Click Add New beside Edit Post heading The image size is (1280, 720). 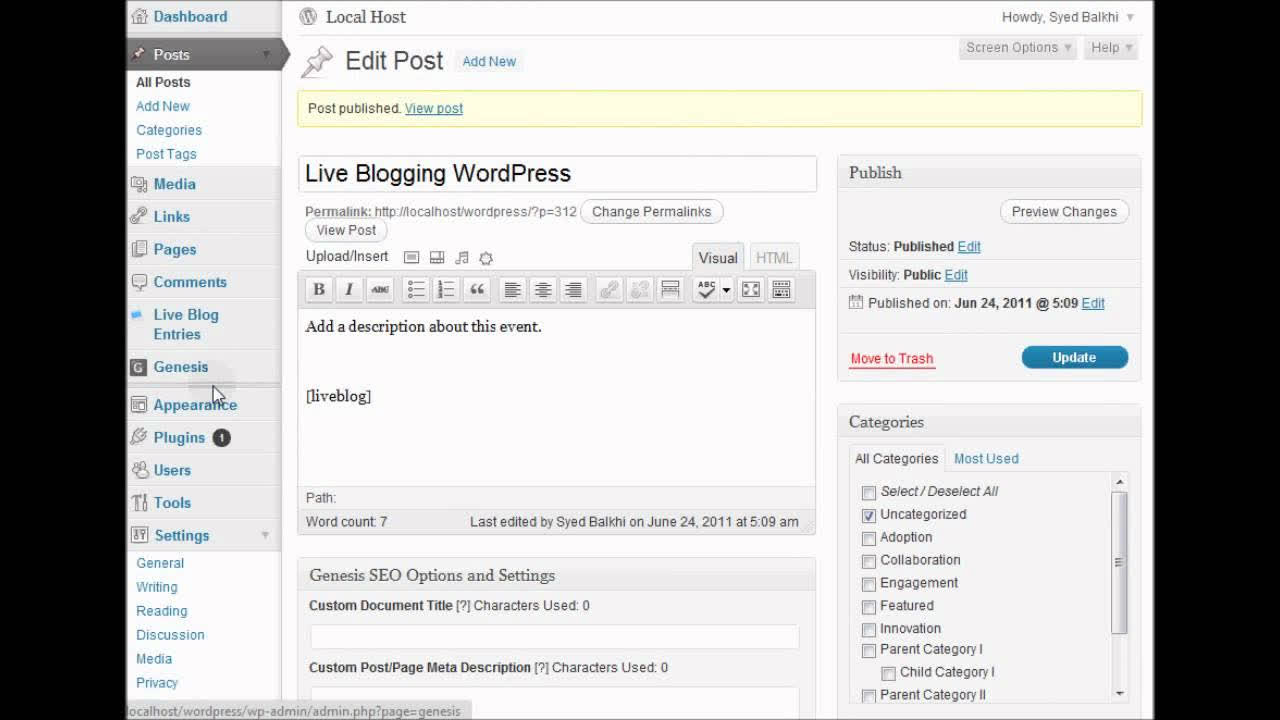click(x=489, y=61)
